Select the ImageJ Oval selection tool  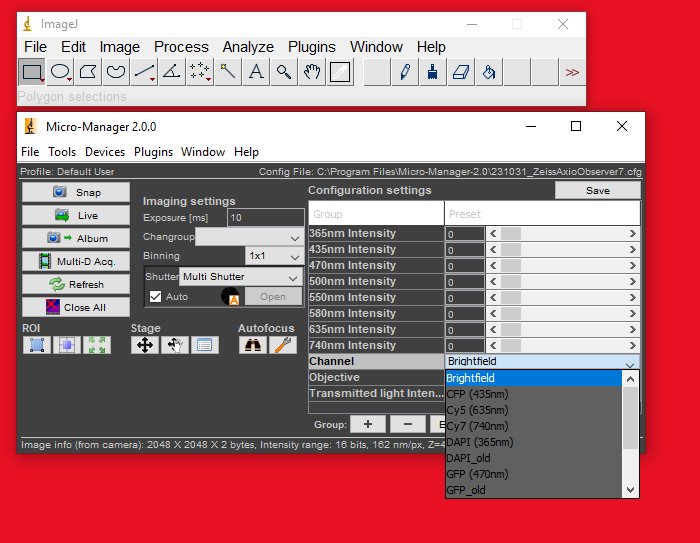click(60, 71)
